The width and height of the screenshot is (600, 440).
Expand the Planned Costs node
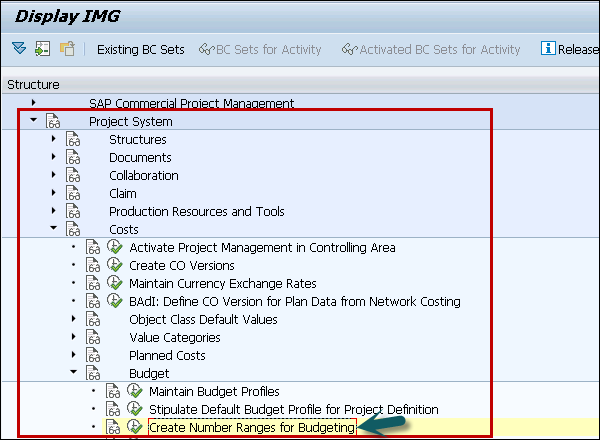(x=73, y=356)
